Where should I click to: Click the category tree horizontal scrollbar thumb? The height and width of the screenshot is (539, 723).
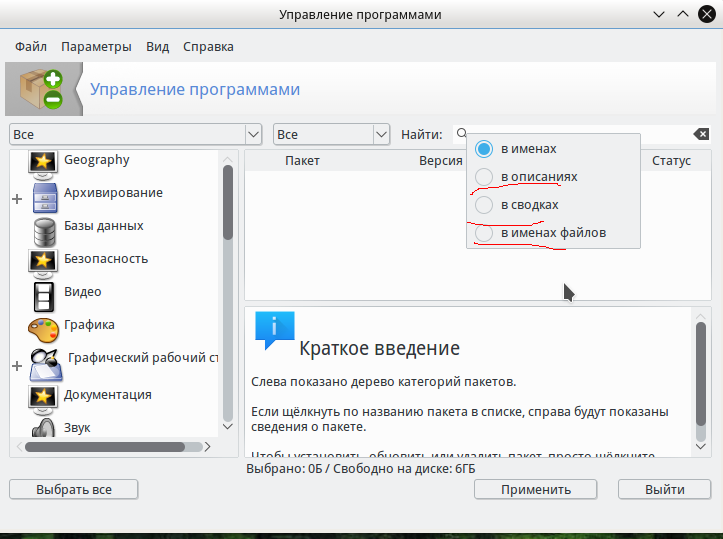[x=105, y=447]
